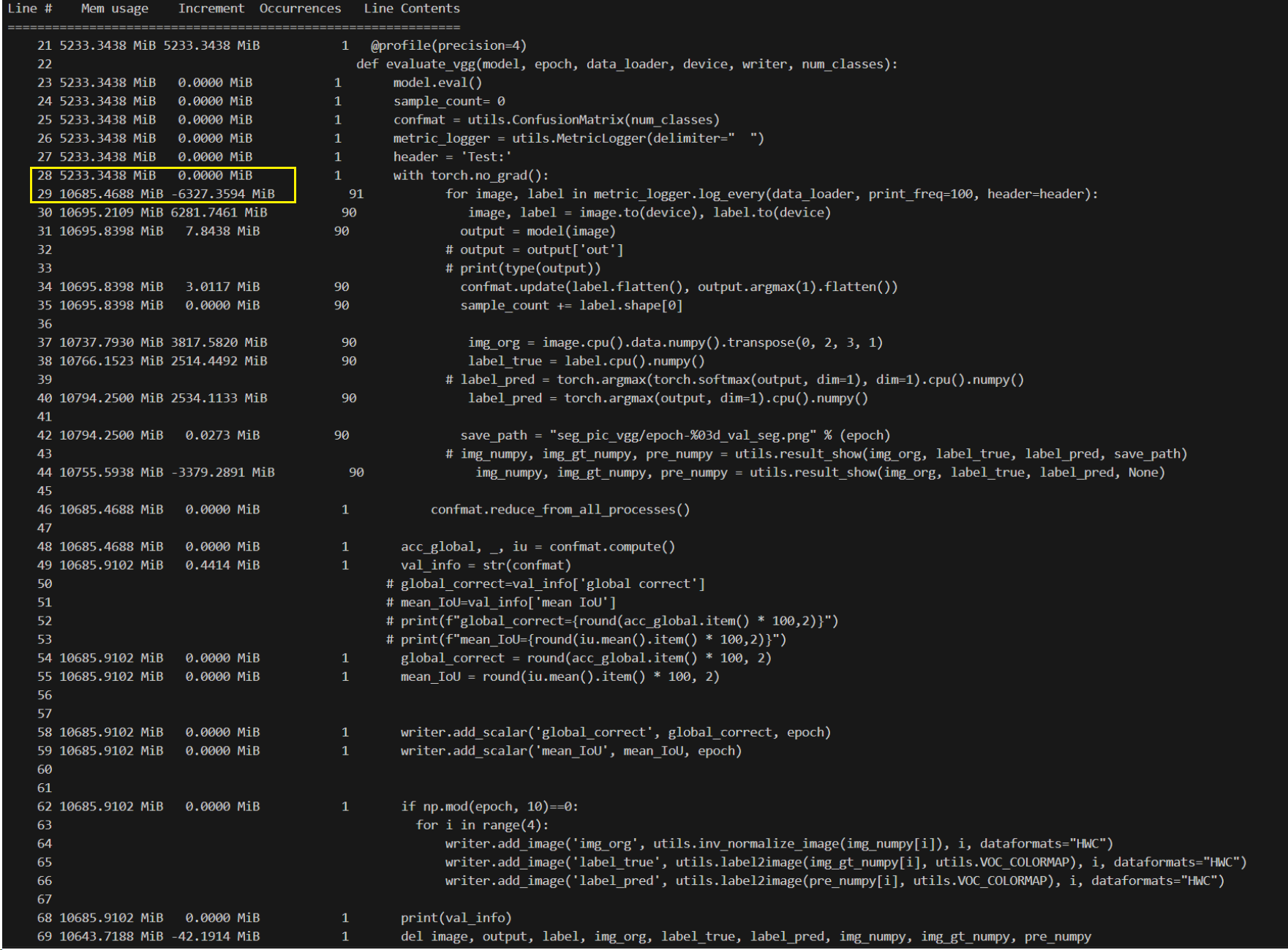The image size is (1288, 950).
Task: Click the 'sample_count= 0' line
Action: click(x=449, y=101)
